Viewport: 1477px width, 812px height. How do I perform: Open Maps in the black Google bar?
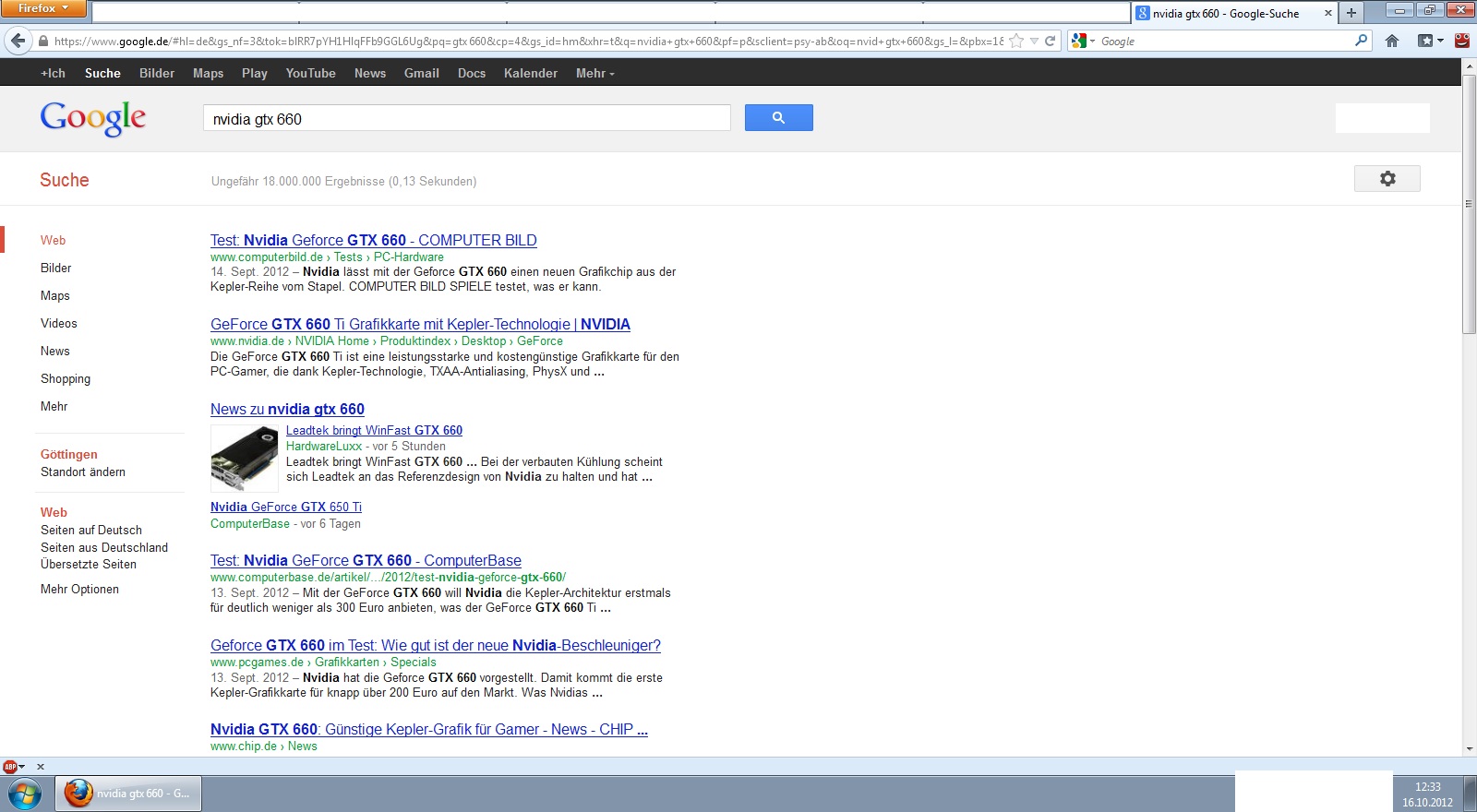(x=208, y=73)
